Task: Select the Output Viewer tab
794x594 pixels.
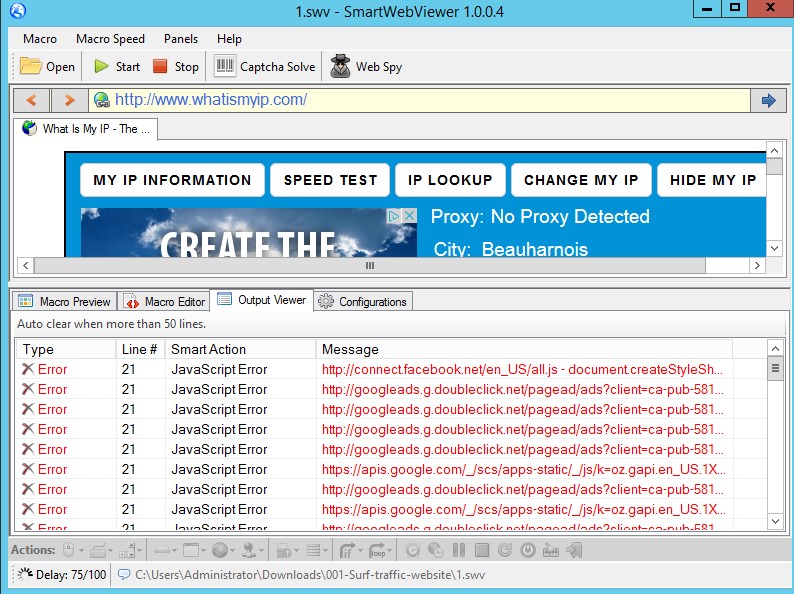Action: [262, 300]
